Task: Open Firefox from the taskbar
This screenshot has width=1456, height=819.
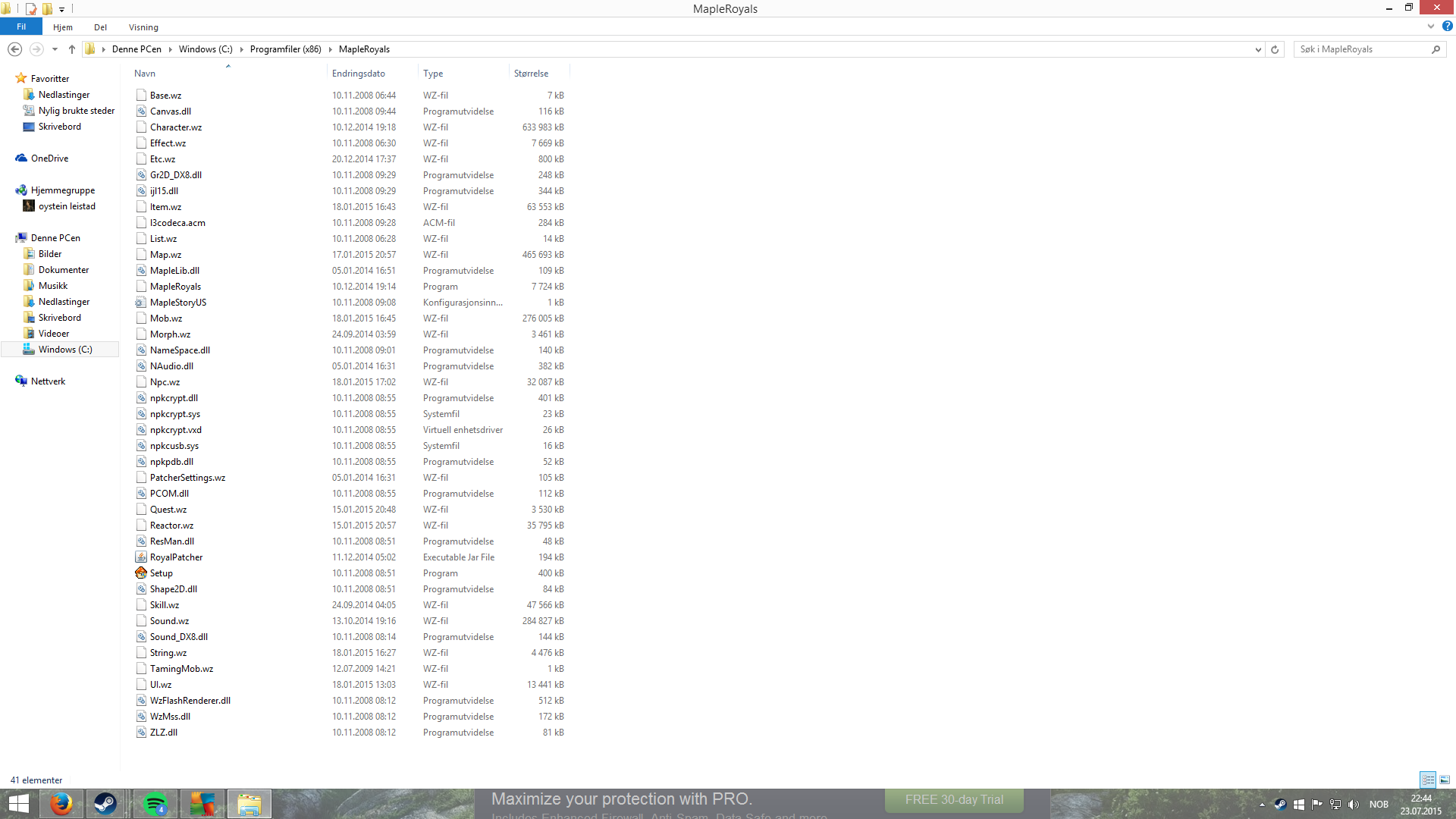Action: coord(61,804)
